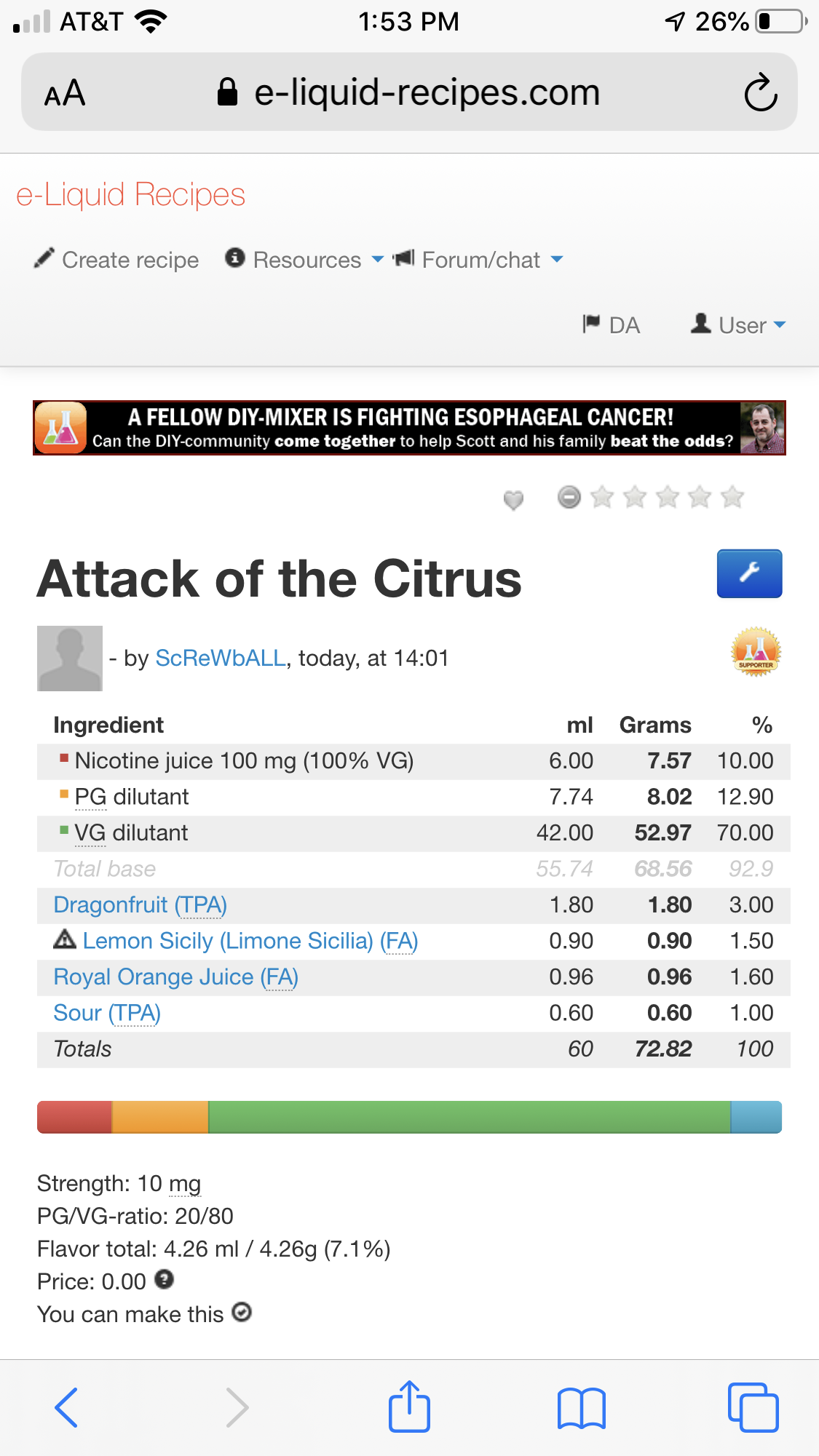Open Safari reader text size options

click(x=65, y=94)
